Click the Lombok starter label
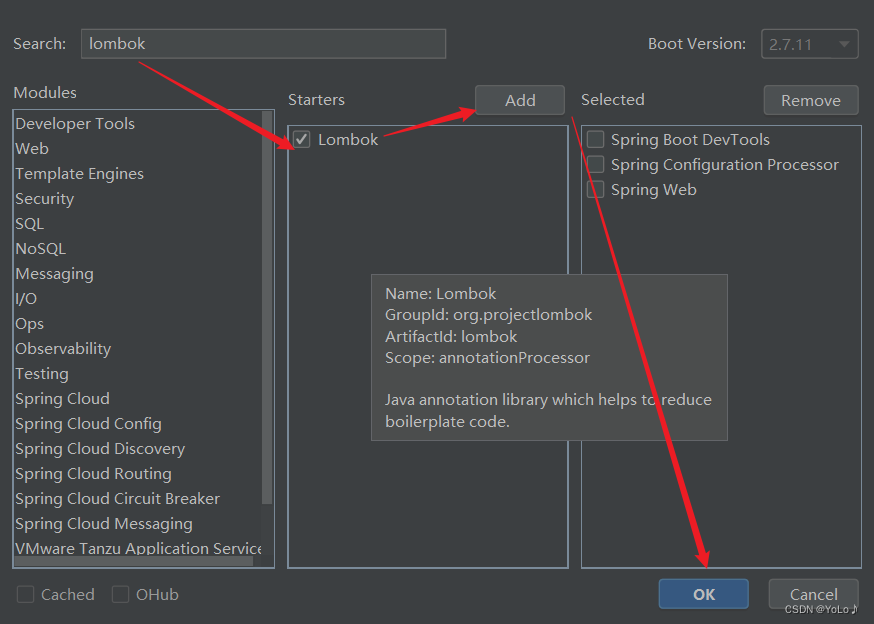 click(348, 139)
